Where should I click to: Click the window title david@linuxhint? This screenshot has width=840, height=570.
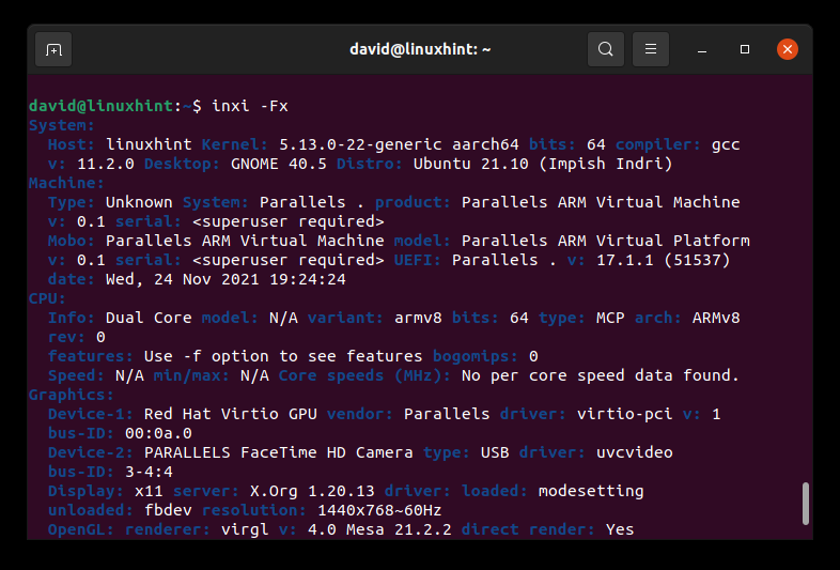coord(420,49)
